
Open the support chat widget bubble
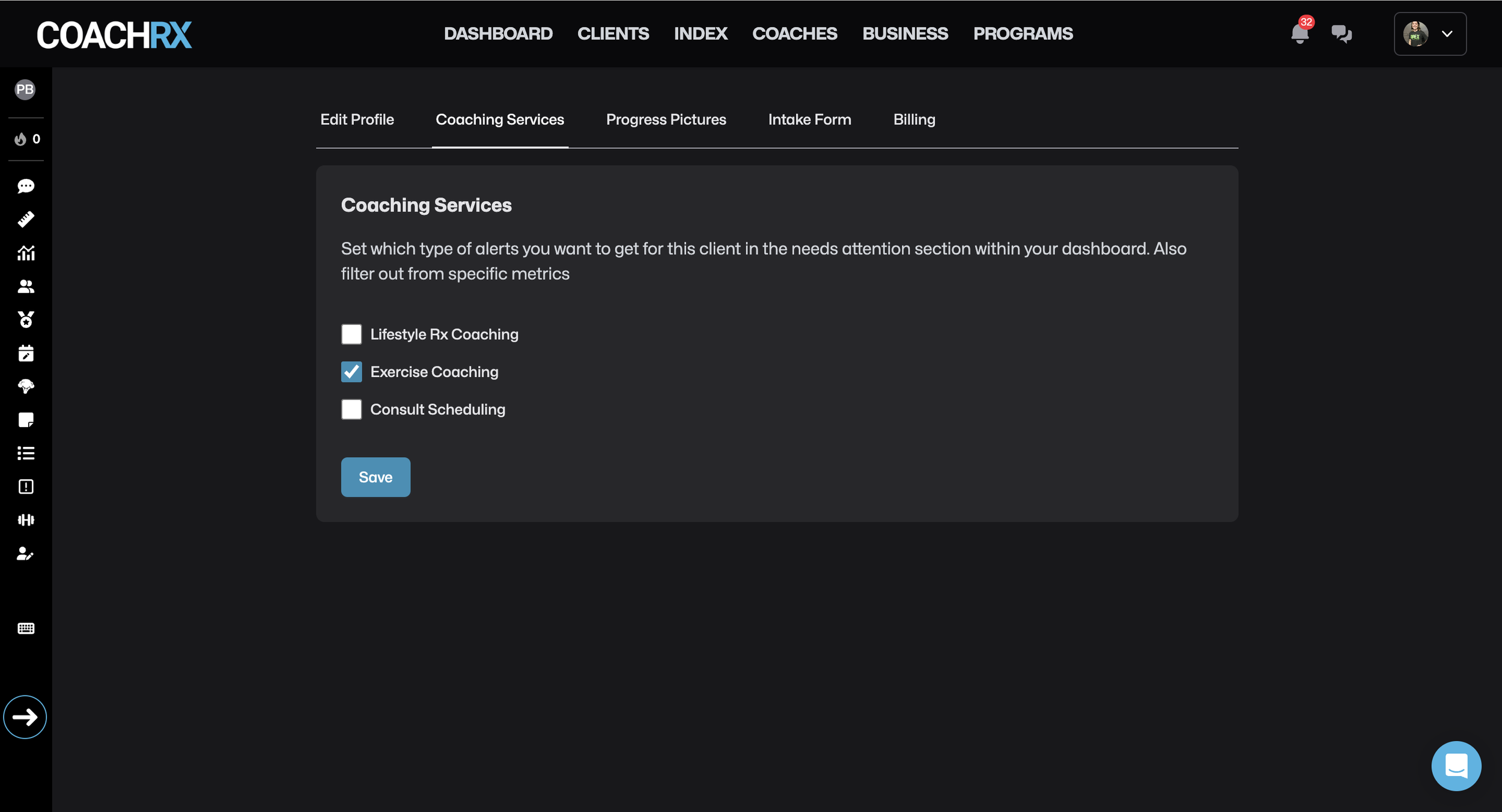[x=1456, y=766]
